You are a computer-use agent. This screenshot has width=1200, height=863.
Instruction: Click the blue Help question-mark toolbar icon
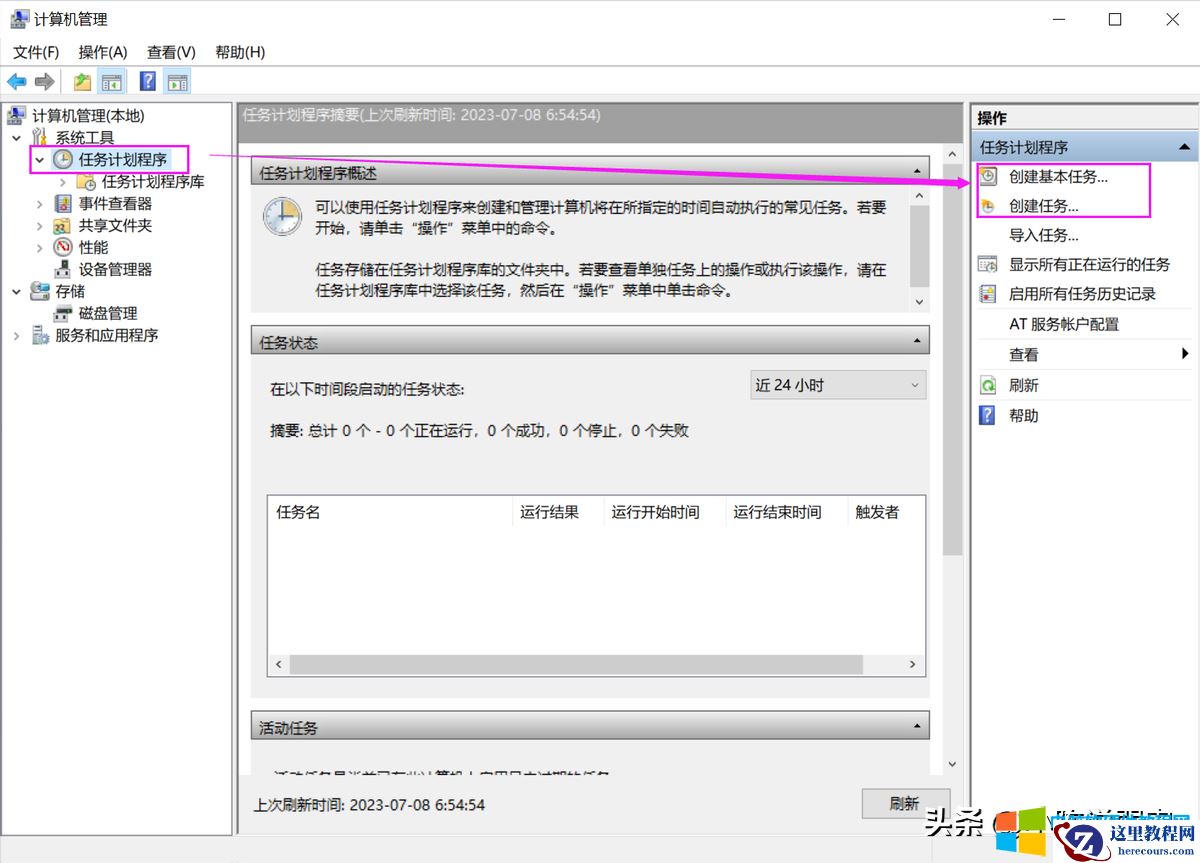[148, 82]
